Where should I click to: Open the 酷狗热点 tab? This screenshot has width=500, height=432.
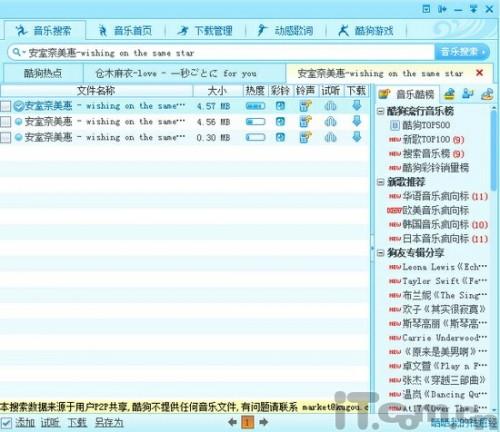coord(43,73)
